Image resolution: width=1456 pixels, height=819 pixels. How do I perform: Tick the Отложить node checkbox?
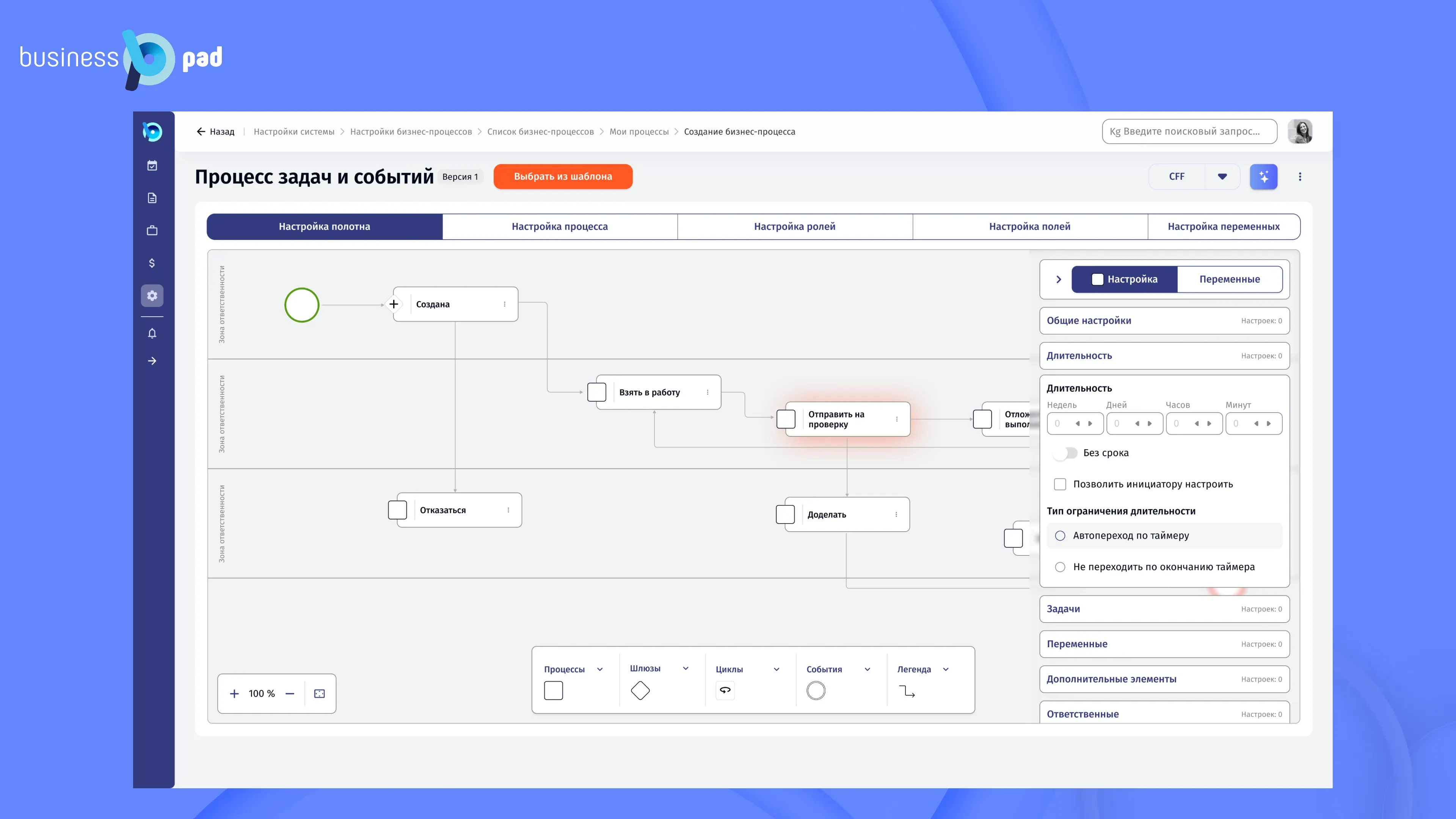[x=982, y=419]
